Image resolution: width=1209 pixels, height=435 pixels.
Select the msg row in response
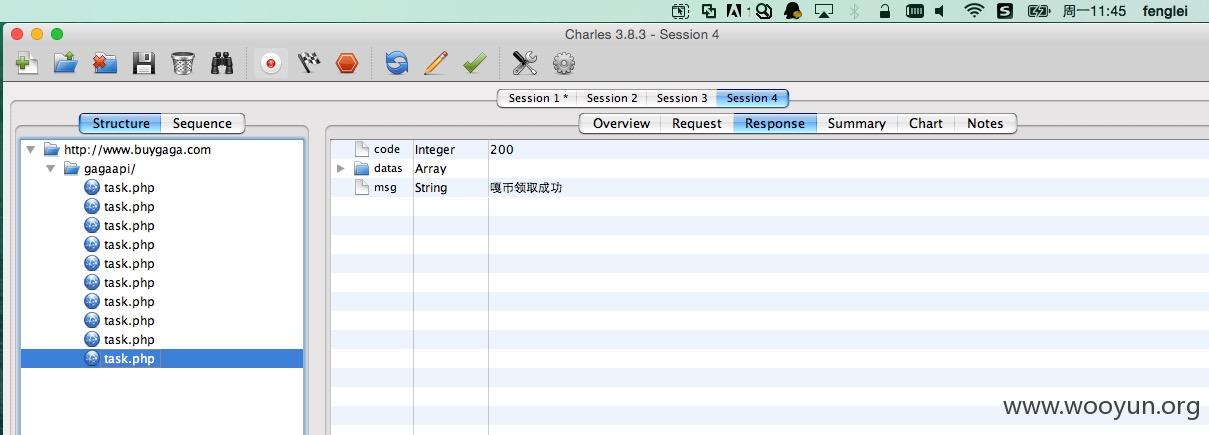coord(769,188)
